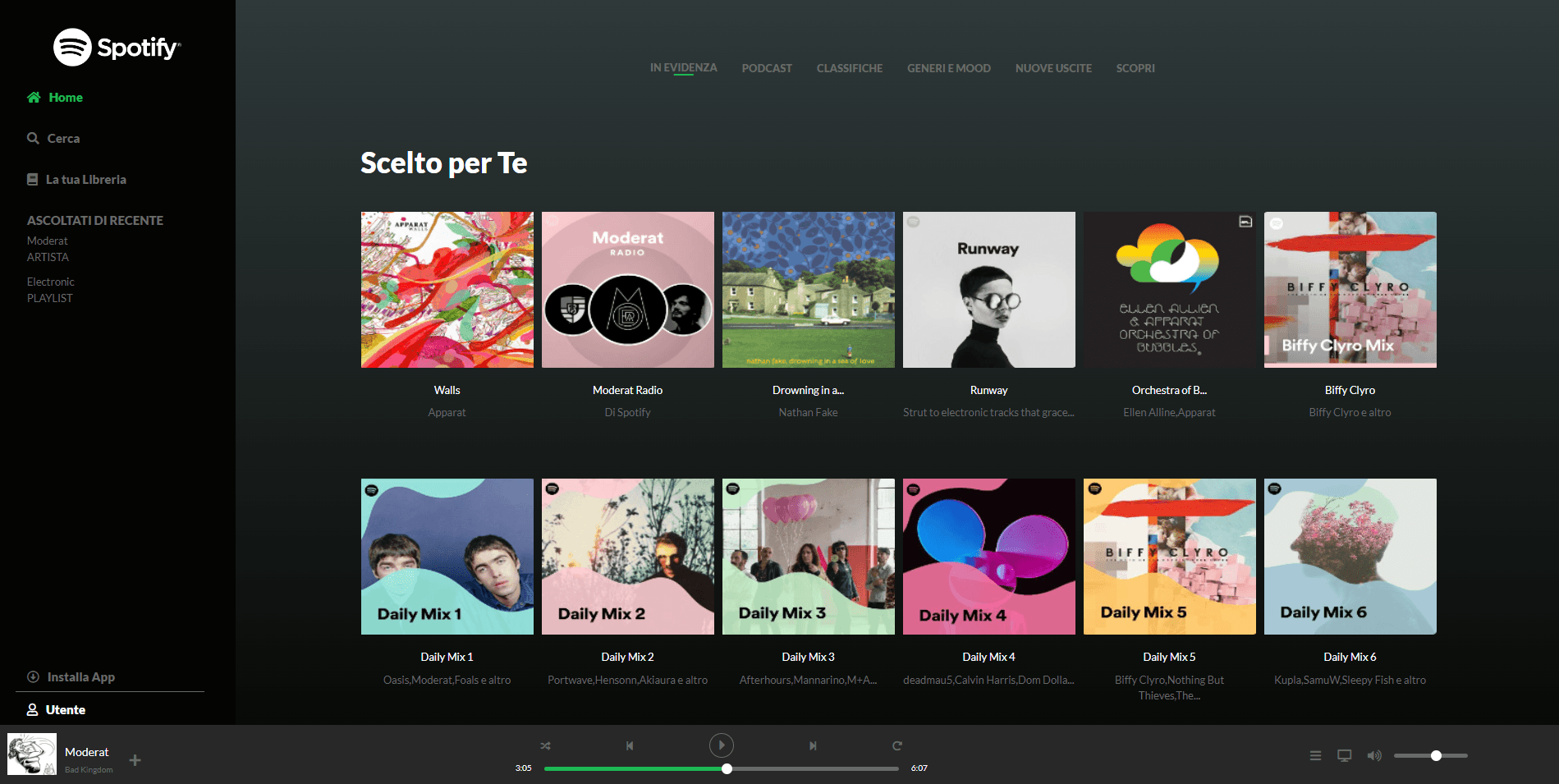The height and width of the screenshot is (784, 1559).
Task: Enable repeat mode
Action: point(896,745)
